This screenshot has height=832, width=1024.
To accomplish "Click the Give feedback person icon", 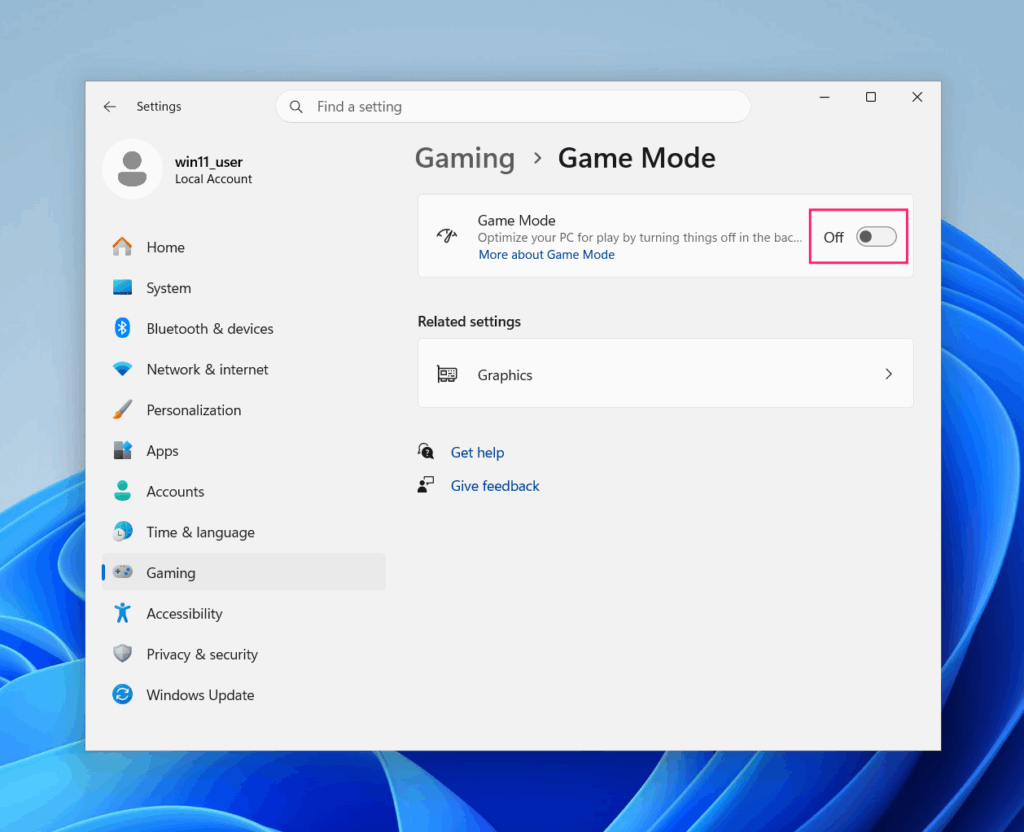I will [x=426, y=485].
